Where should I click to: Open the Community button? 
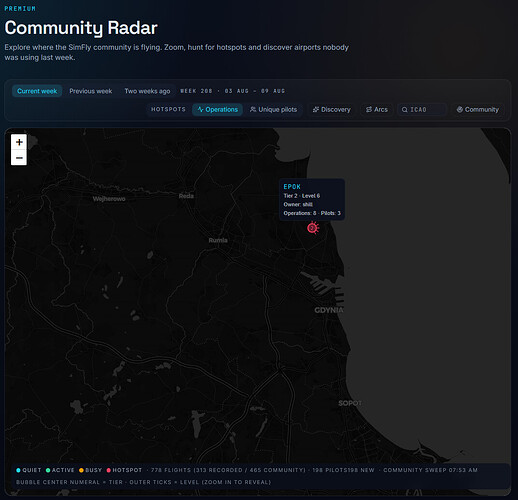click(x=478, y=110)
